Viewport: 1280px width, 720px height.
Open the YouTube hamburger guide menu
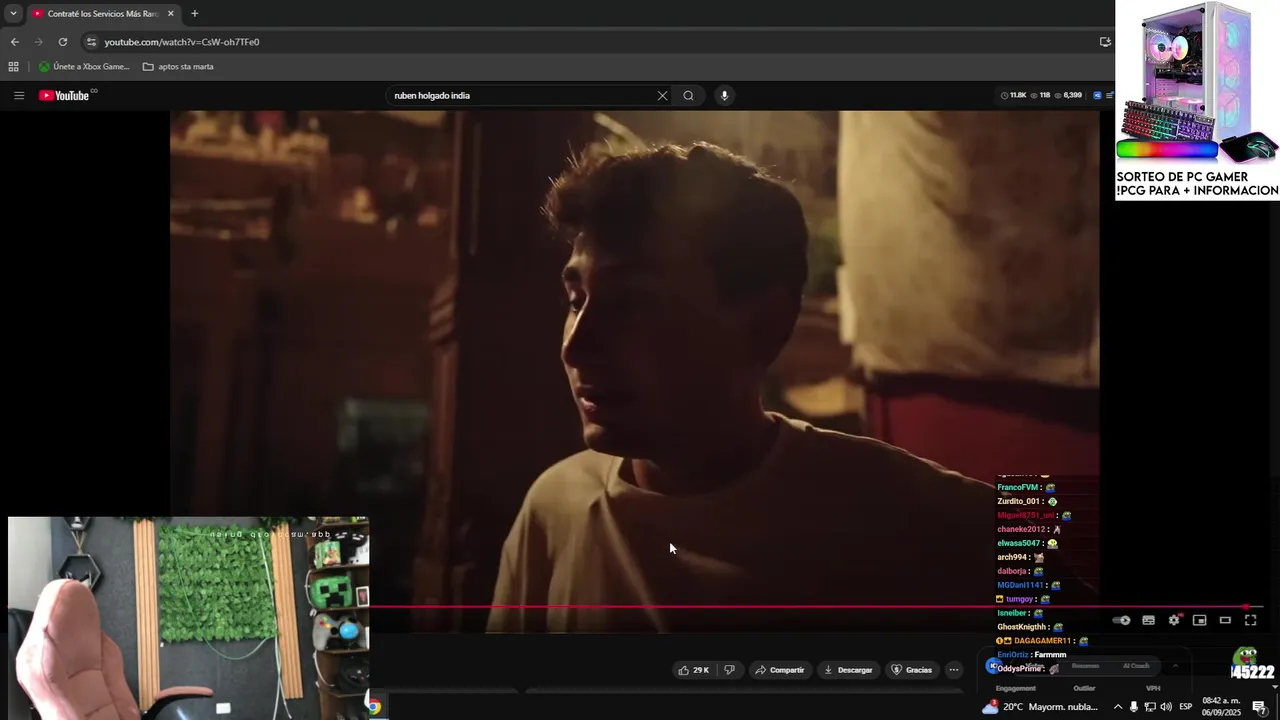coord(19,96)
